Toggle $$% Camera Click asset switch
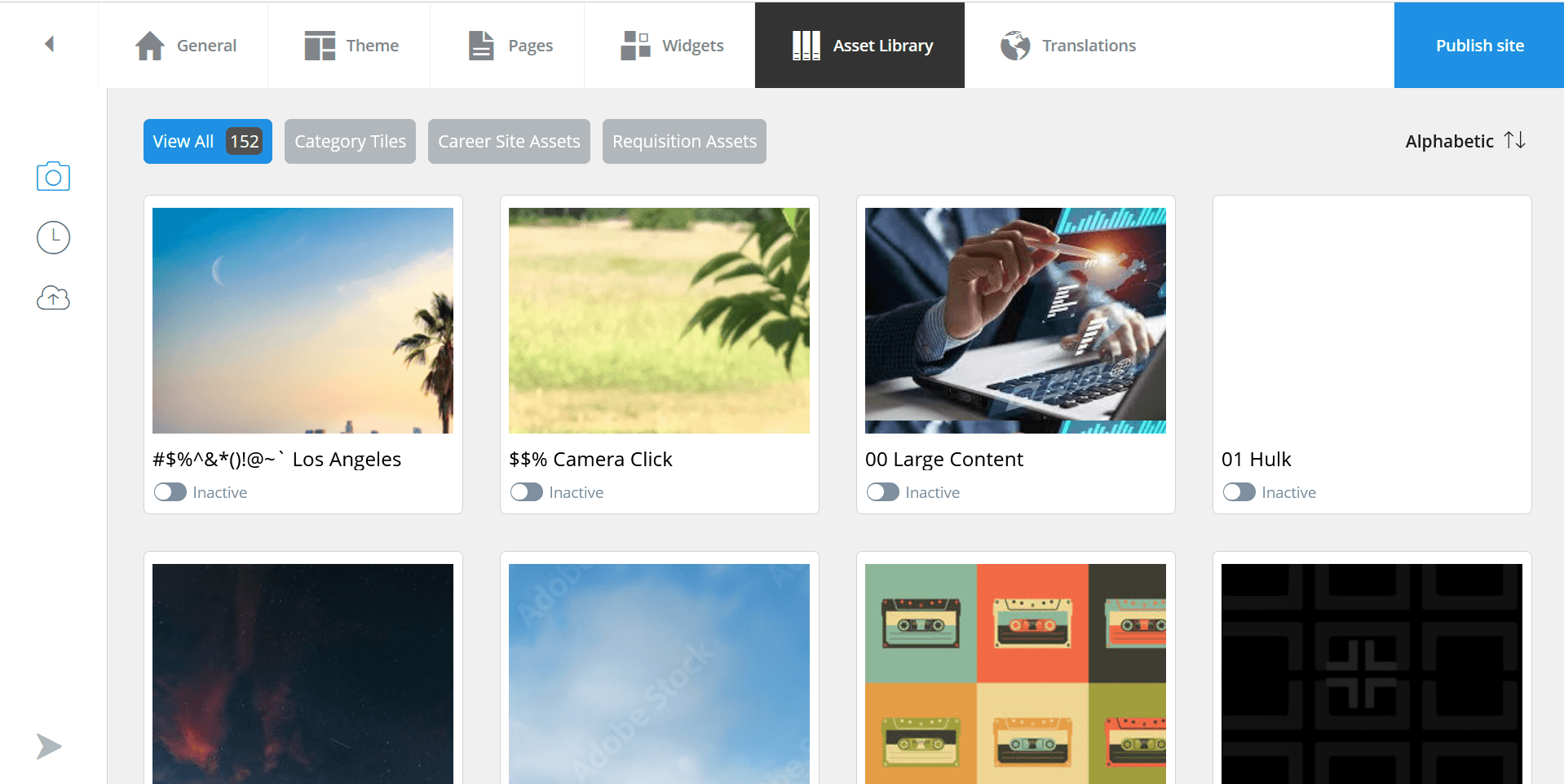Image resolution: width=1564 pixels, height=784 pixels. [x=527, y=492]
